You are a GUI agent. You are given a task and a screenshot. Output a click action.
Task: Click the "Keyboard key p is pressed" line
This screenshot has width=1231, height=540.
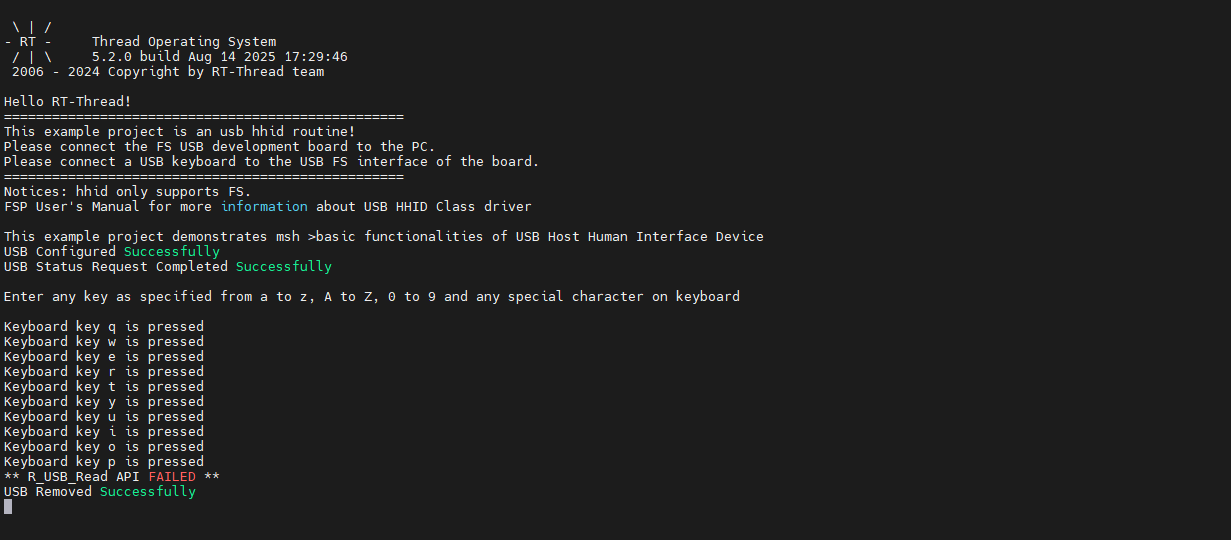[x=104, y=462]
